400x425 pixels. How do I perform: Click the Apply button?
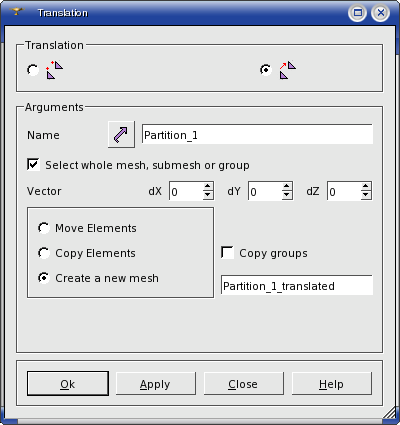pos(156,384)
